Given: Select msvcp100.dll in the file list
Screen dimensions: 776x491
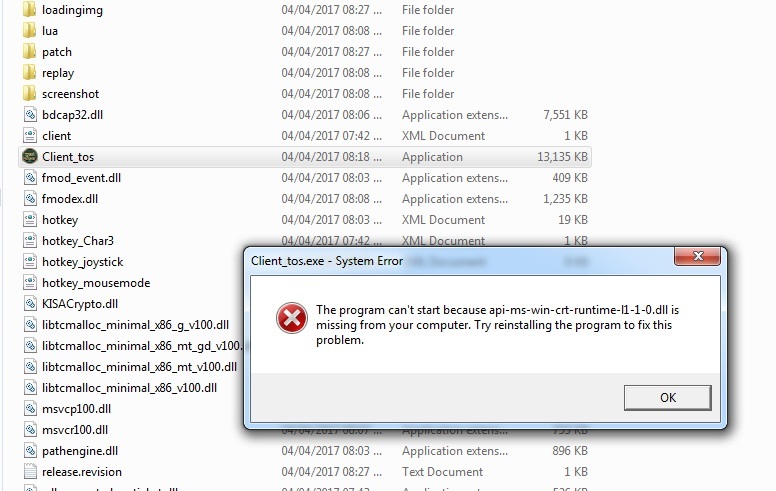Looking at the screenshot, I should (76, 409).
